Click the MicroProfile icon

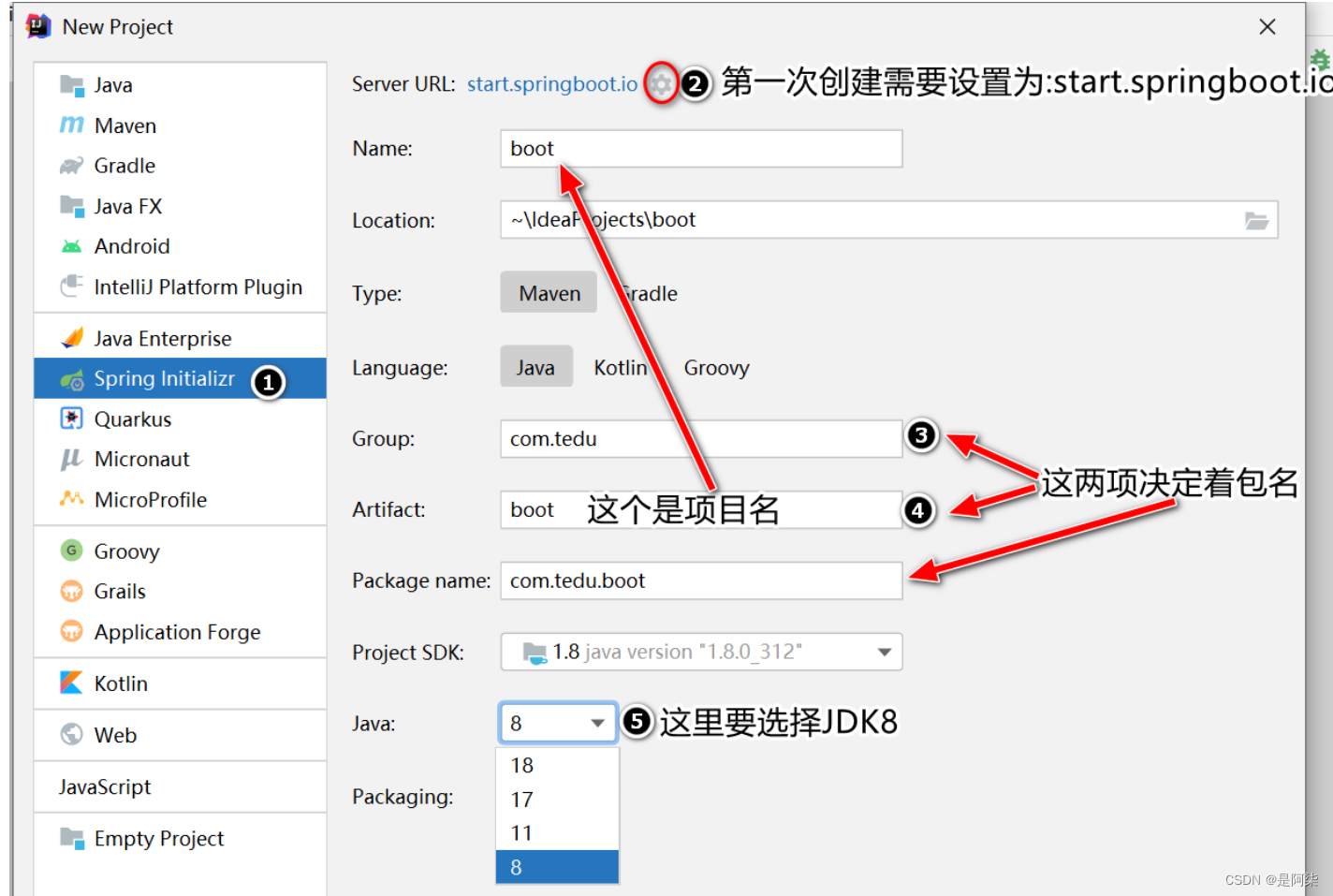72,499
